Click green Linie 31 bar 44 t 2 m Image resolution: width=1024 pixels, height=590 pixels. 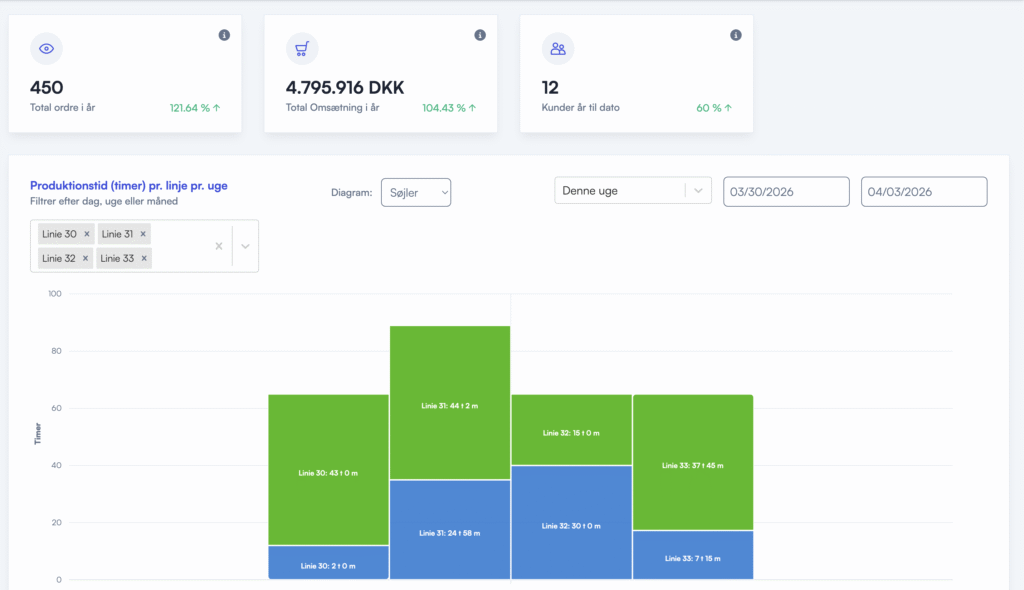(450, 403)
